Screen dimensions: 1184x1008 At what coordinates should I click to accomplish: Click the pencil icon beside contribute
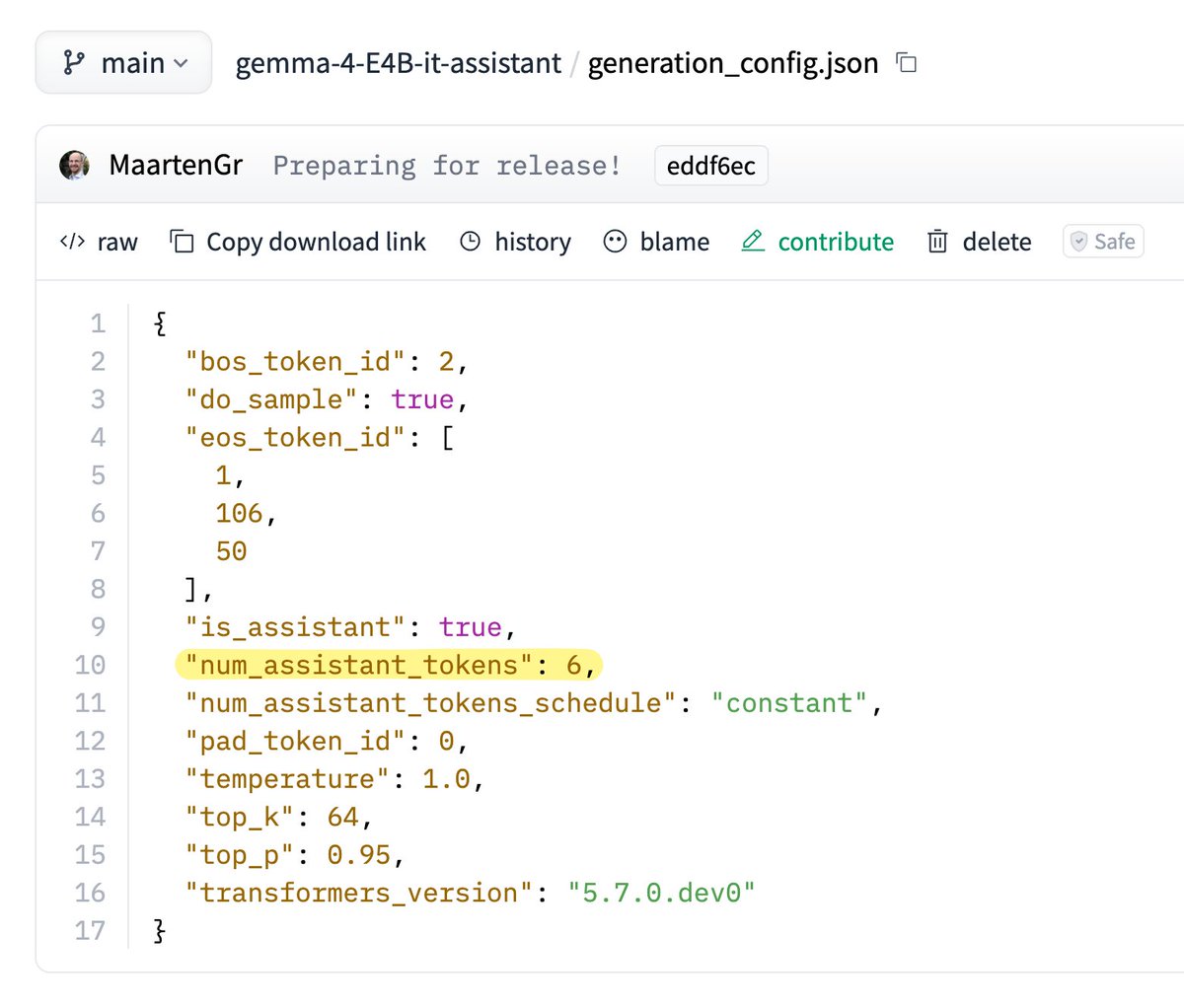point(753,242)
